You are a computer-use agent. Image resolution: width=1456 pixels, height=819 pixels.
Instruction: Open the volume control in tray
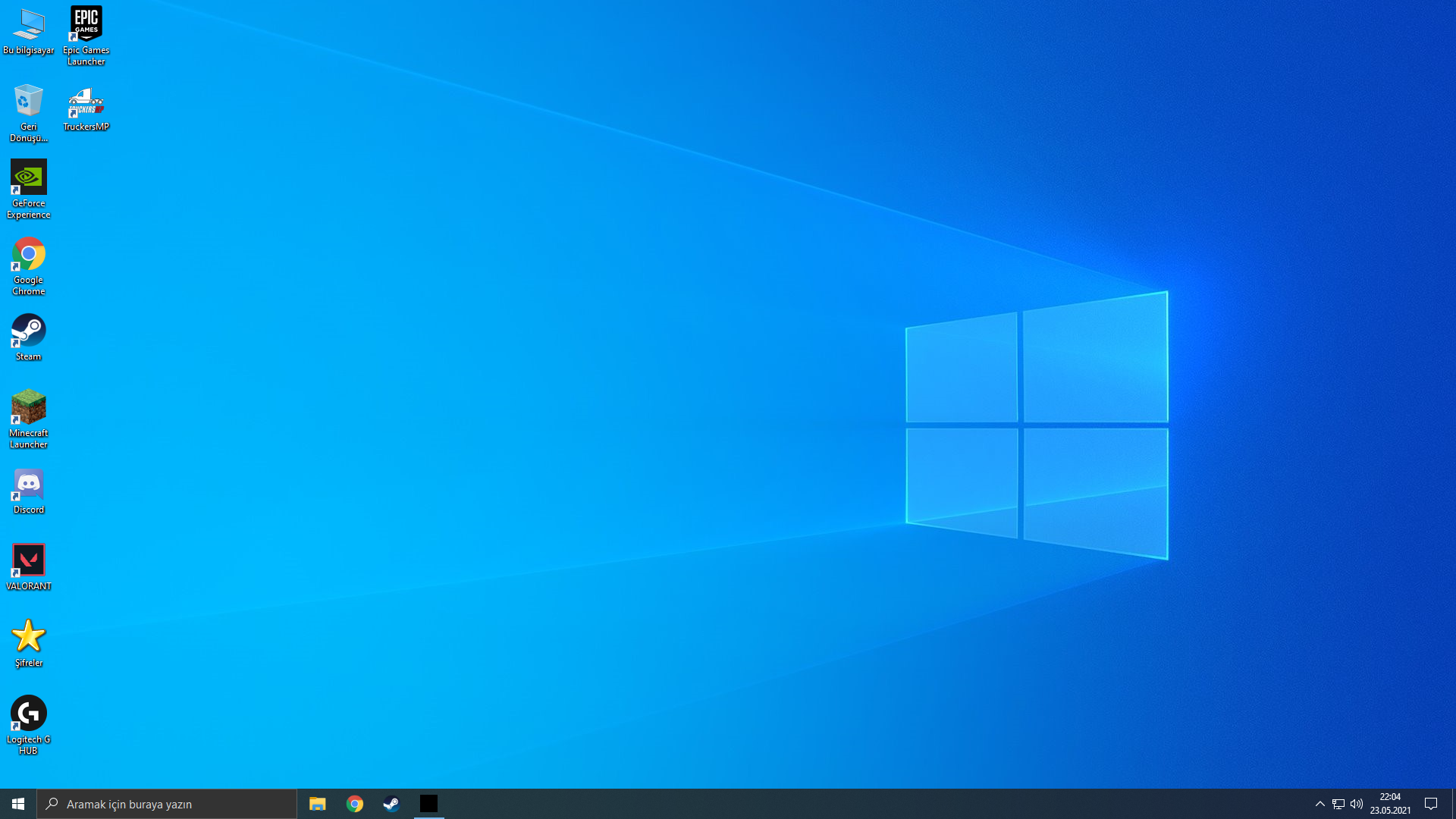pyautogui.click(x=1357, y=804)
